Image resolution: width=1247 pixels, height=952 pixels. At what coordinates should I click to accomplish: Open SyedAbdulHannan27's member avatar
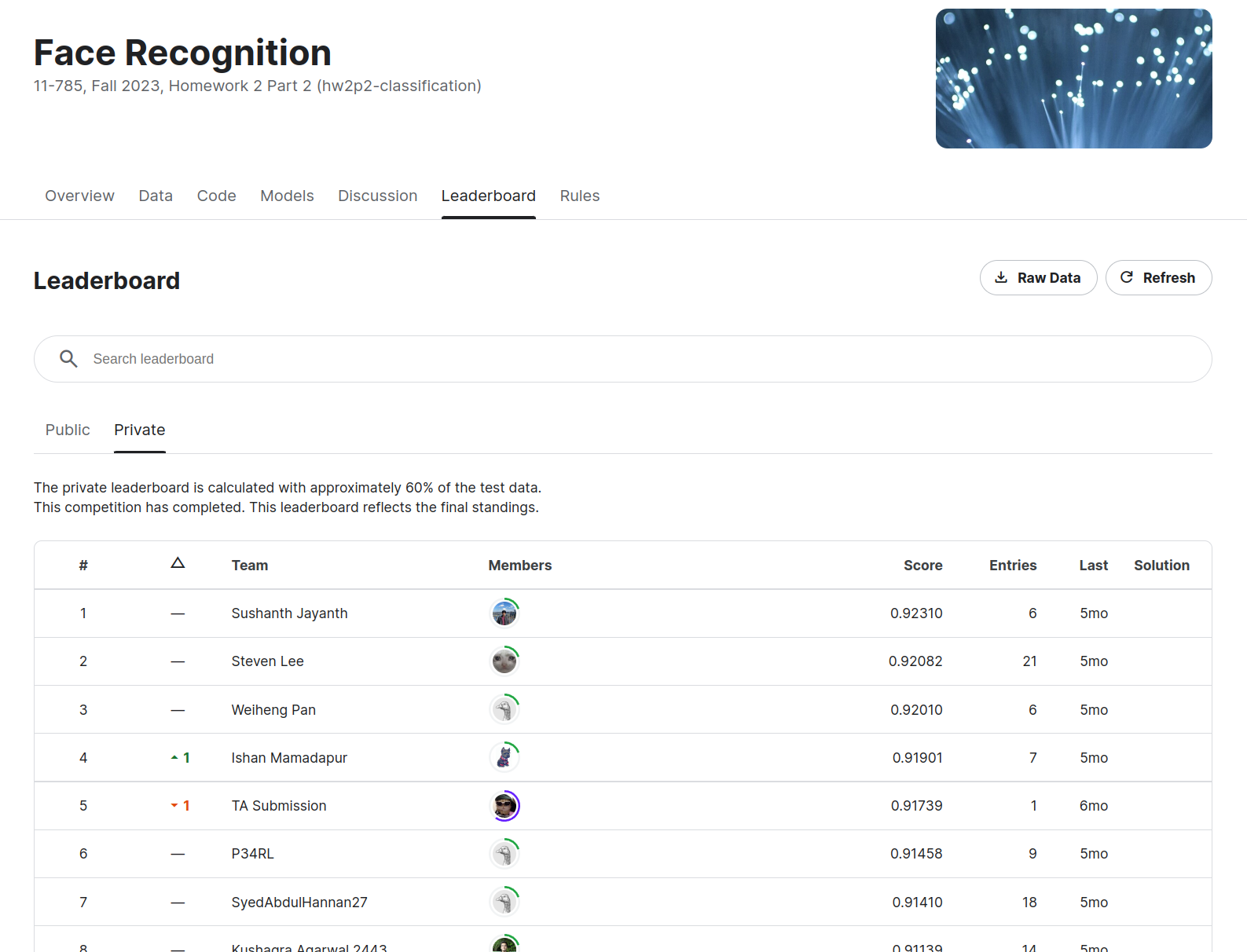pos(504,903)
